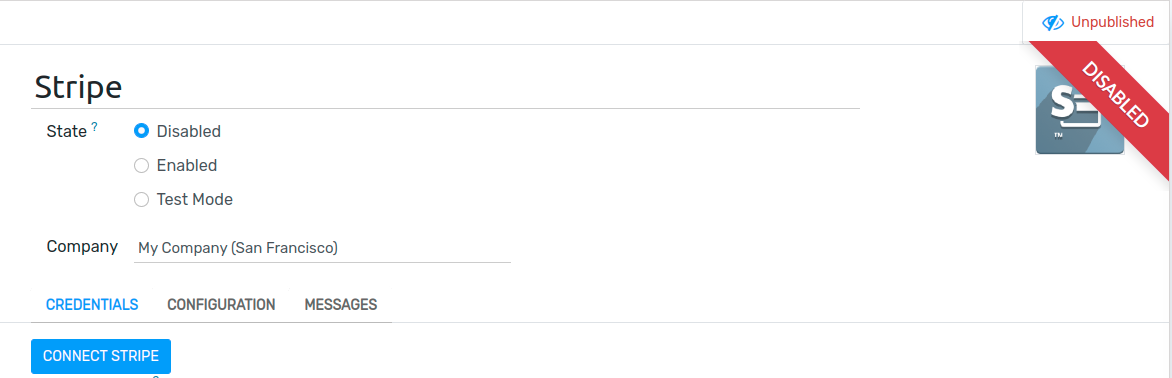Go to the Messages tab
This screenshot has width=1172, height=378.
point(341,305)
